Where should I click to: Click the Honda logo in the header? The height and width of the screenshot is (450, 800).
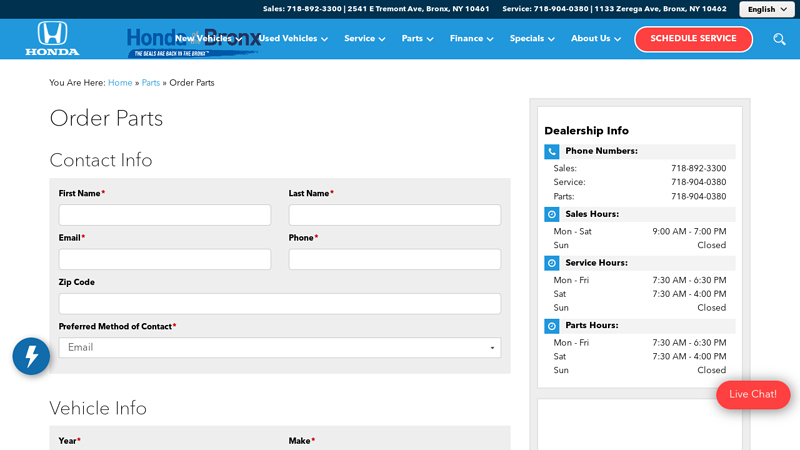click(52, 38)
